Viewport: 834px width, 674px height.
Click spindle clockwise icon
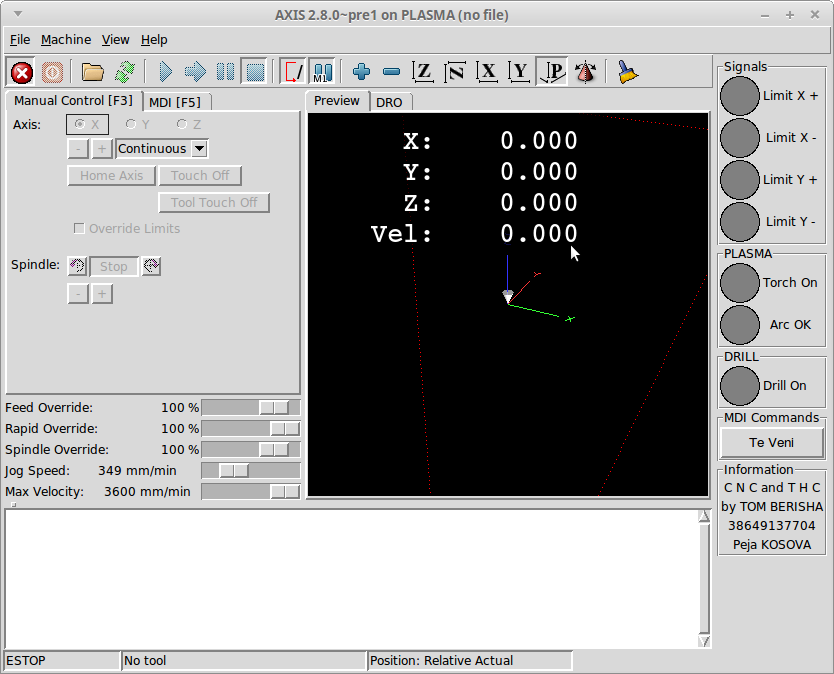pos(151,266)
